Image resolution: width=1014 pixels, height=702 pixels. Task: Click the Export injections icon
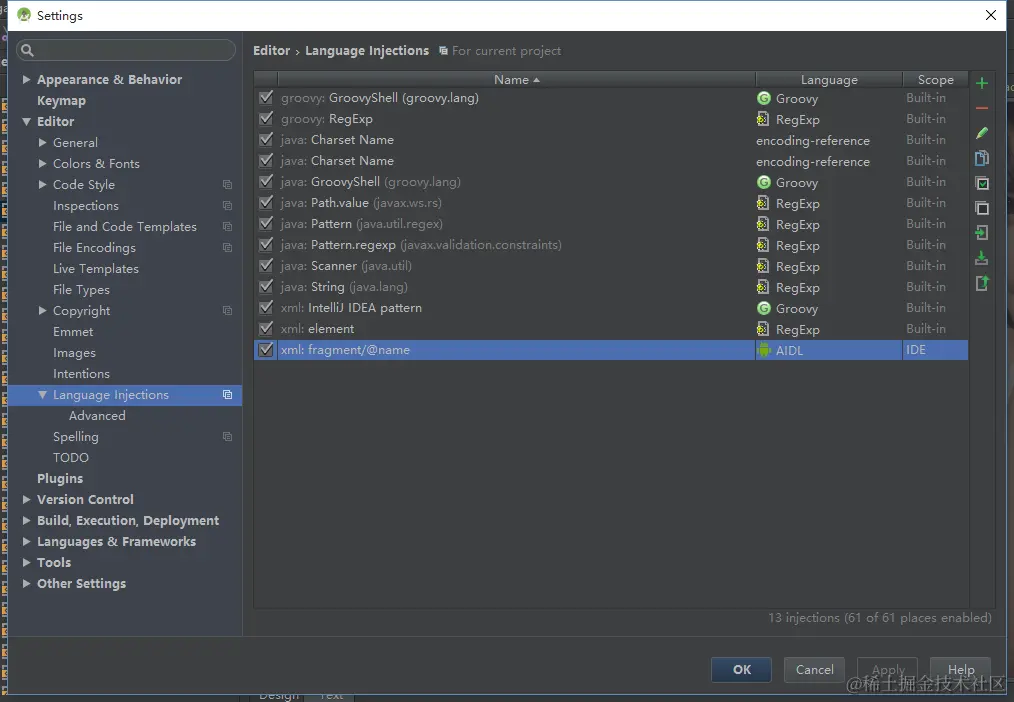[x=982, y=283]
